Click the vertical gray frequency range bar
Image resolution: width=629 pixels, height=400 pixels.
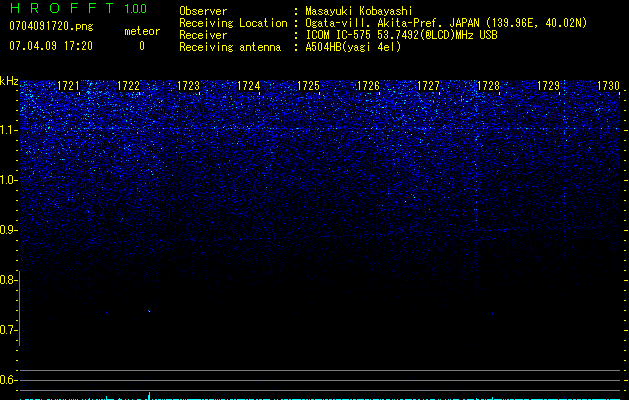(20, 308)
